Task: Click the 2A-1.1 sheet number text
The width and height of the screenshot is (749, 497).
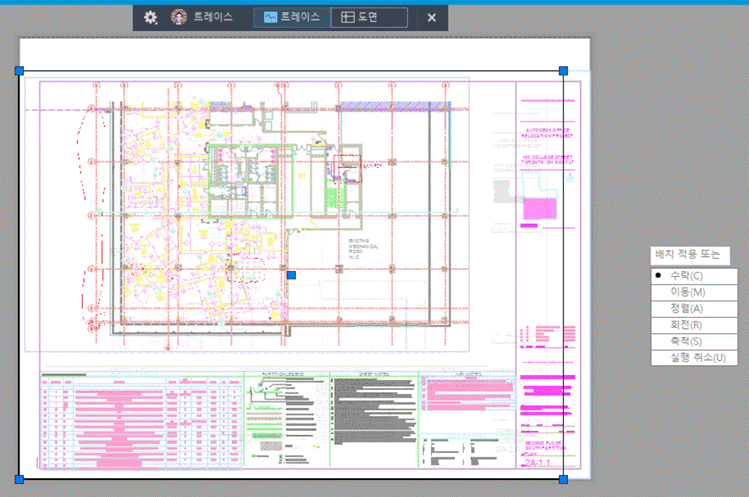Action: click(537, 463)
